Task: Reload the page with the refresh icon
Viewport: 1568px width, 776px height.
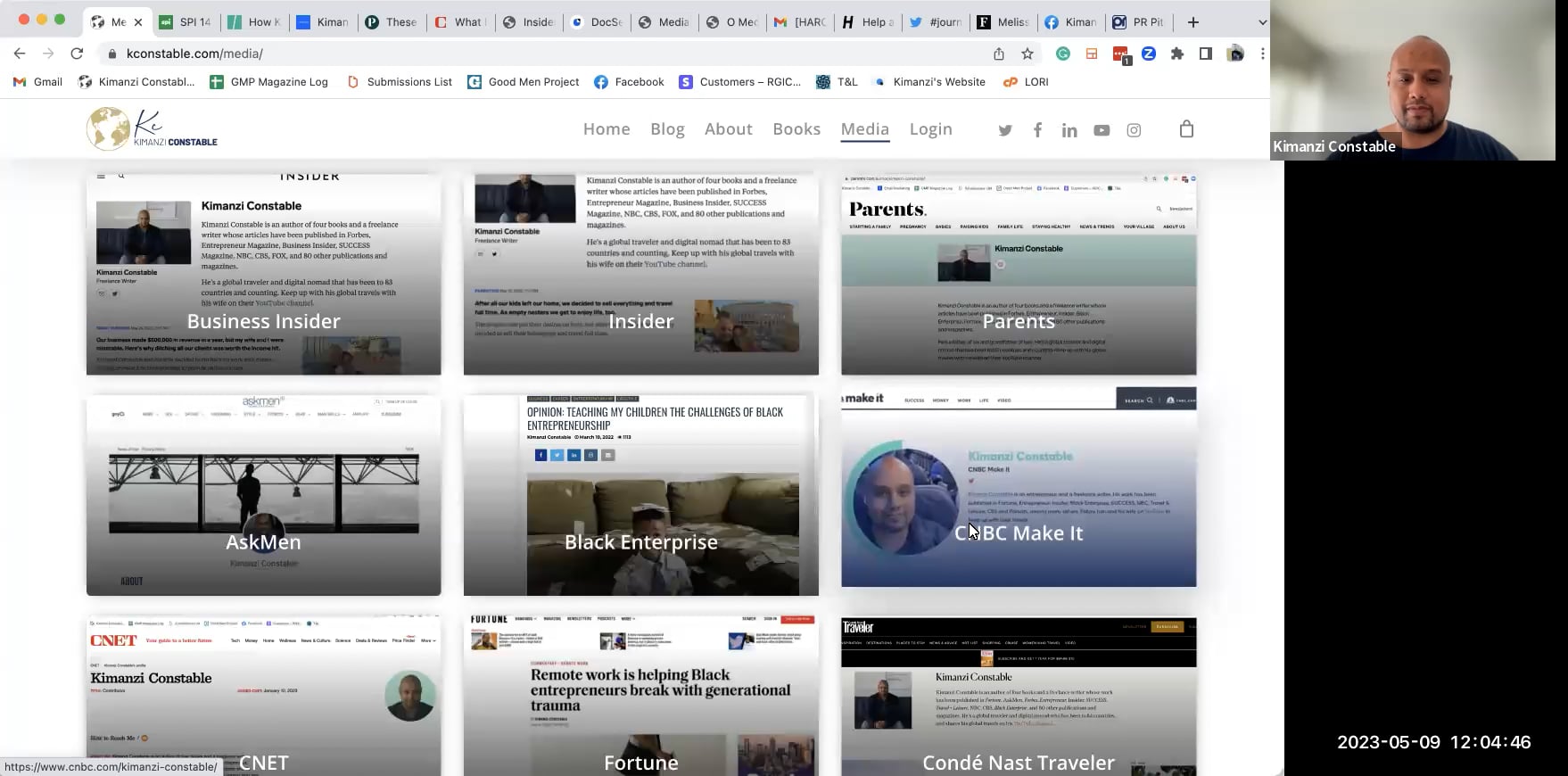Action: click(77, 54)
